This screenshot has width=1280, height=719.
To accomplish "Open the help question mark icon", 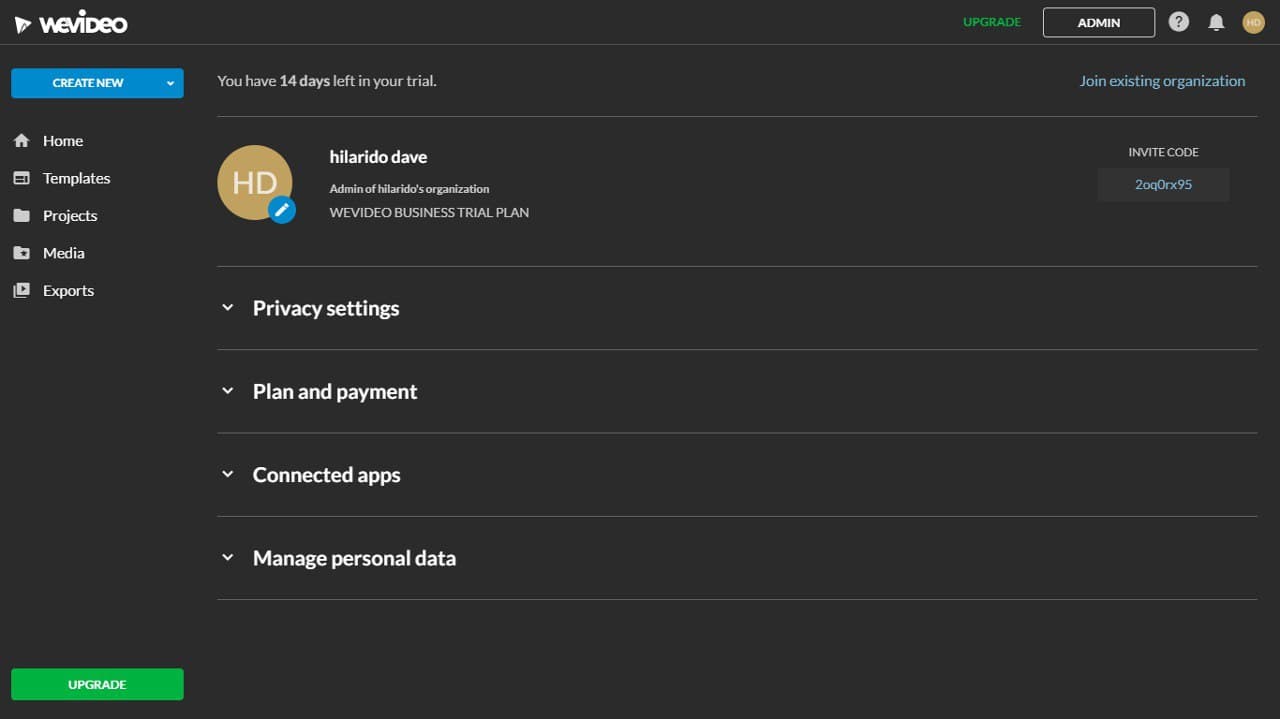I will 1179,22.
